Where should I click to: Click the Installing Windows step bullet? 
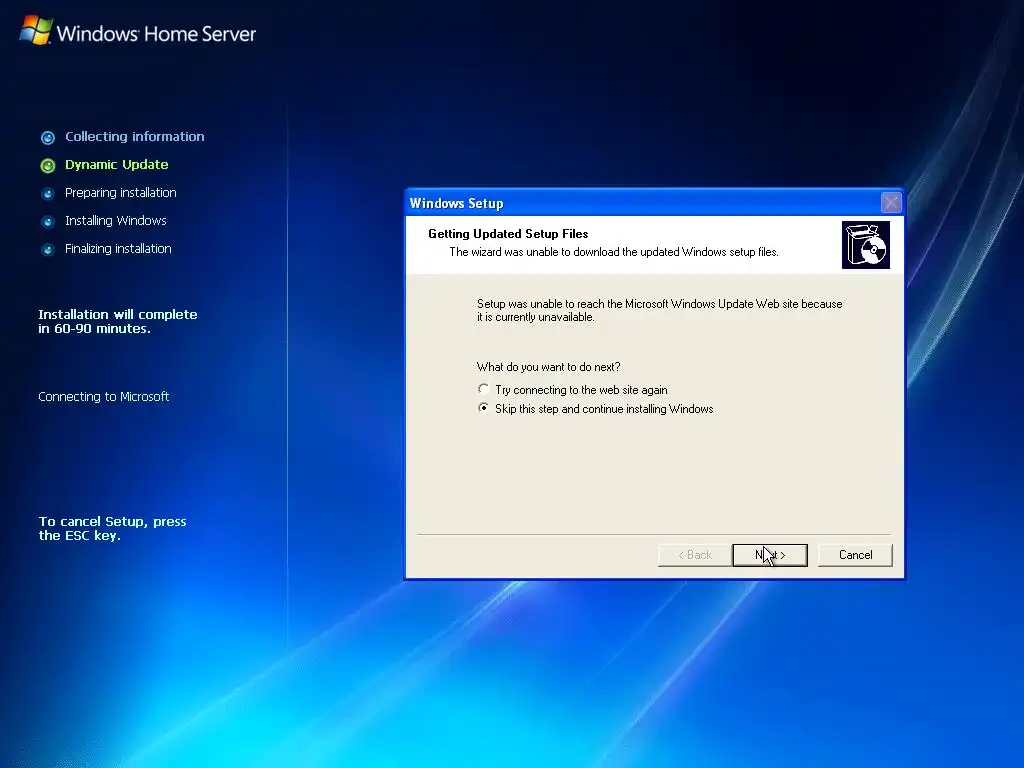(48, 221)
